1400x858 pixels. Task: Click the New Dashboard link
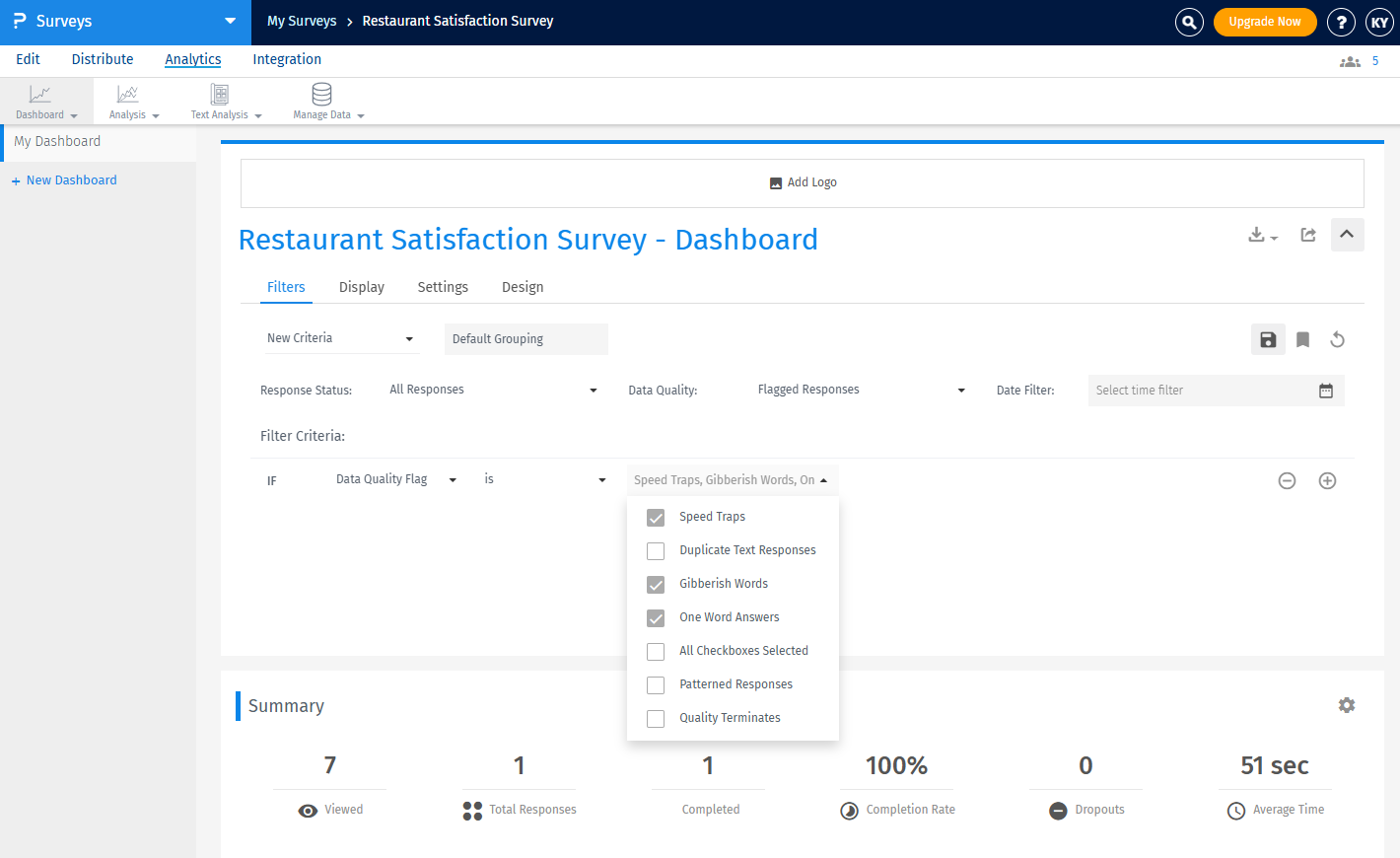point(71,180)
